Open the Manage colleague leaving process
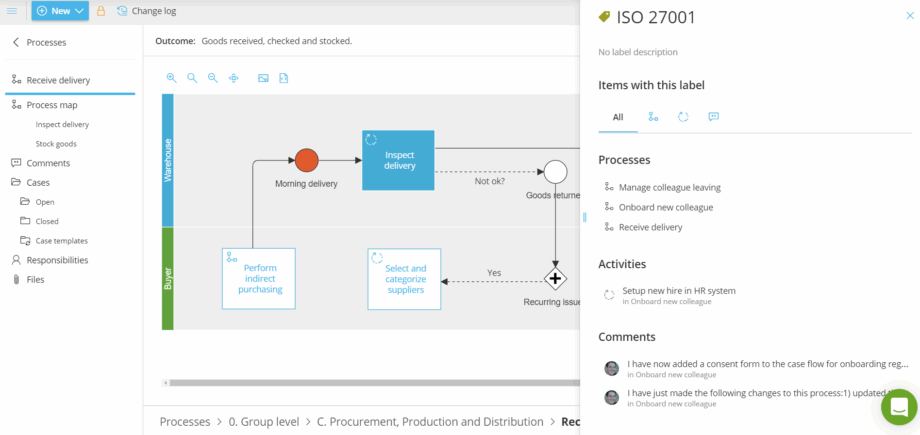Image resolution: width=920 pixels, height=435 pixels. coord(669,187)
